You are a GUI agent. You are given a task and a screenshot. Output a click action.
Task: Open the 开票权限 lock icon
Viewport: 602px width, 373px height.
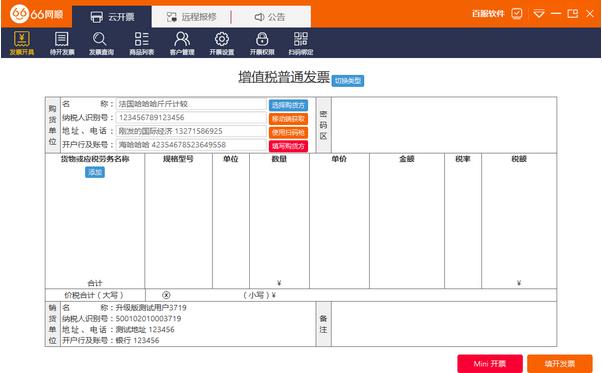[262, 43]
